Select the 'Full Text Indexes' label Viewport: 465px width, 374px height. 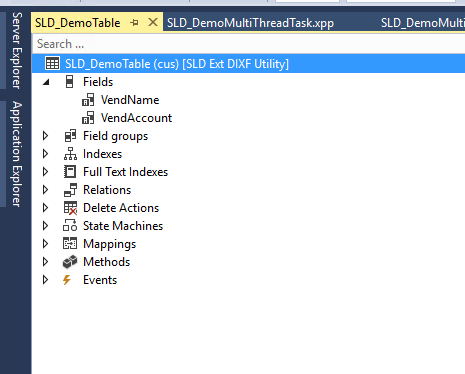click(x=125, y=172)
